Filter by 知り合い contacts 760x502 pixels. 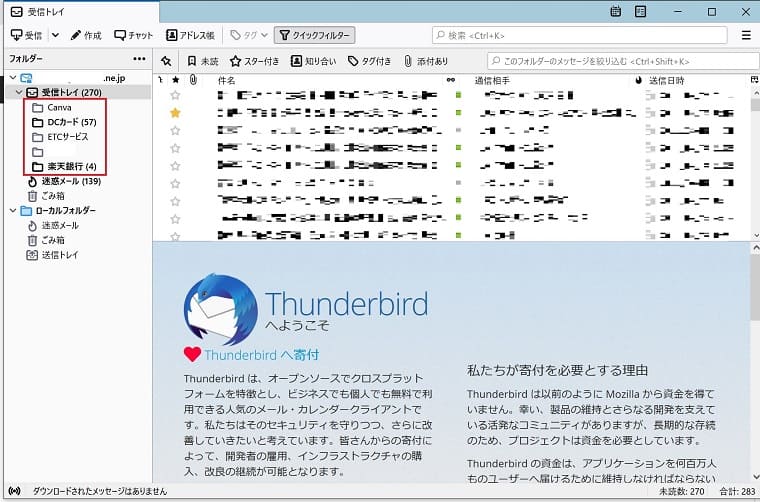point(313,61)
